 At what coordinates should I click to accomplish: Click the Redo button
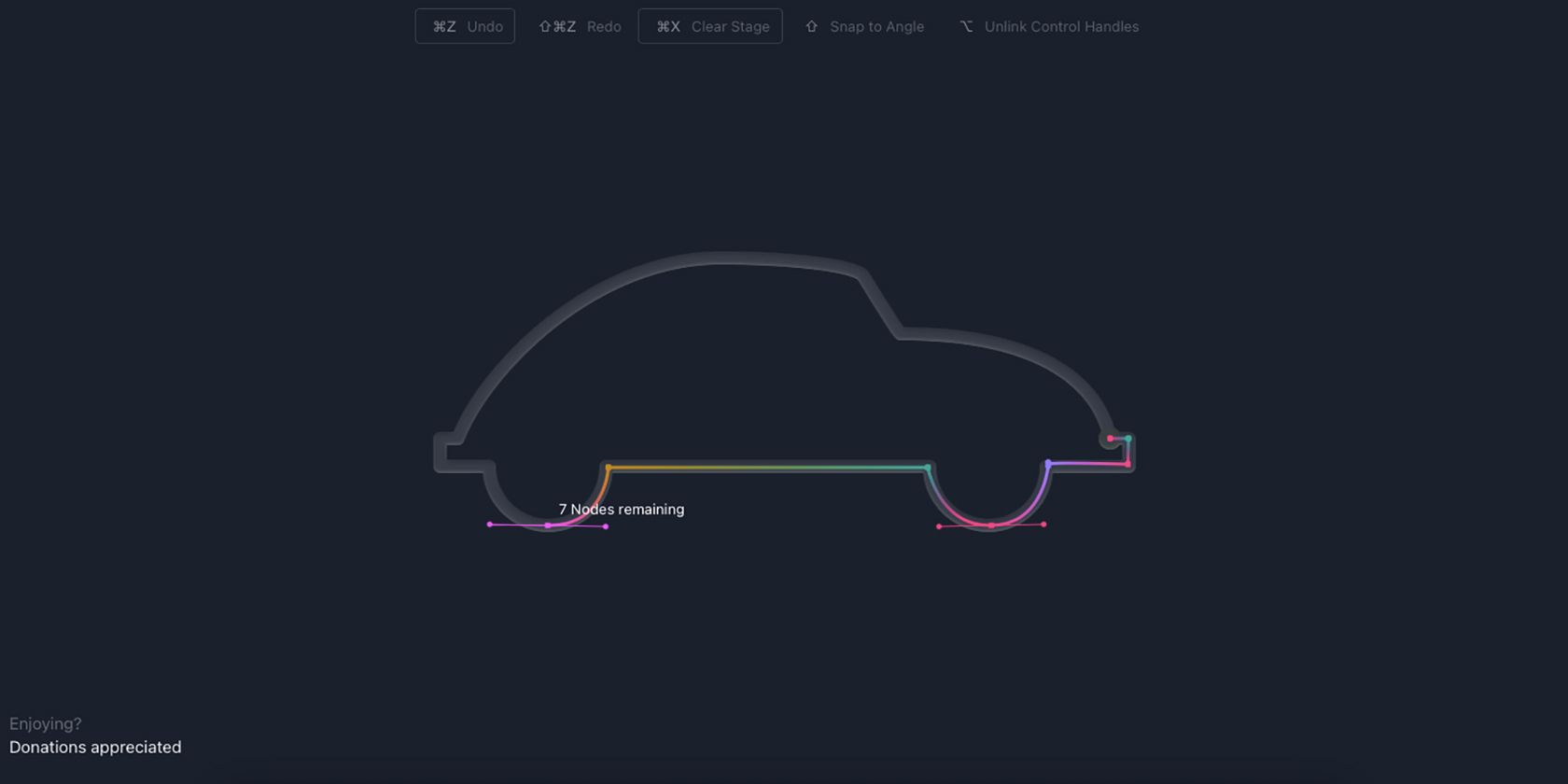click(x=580, y=26)
